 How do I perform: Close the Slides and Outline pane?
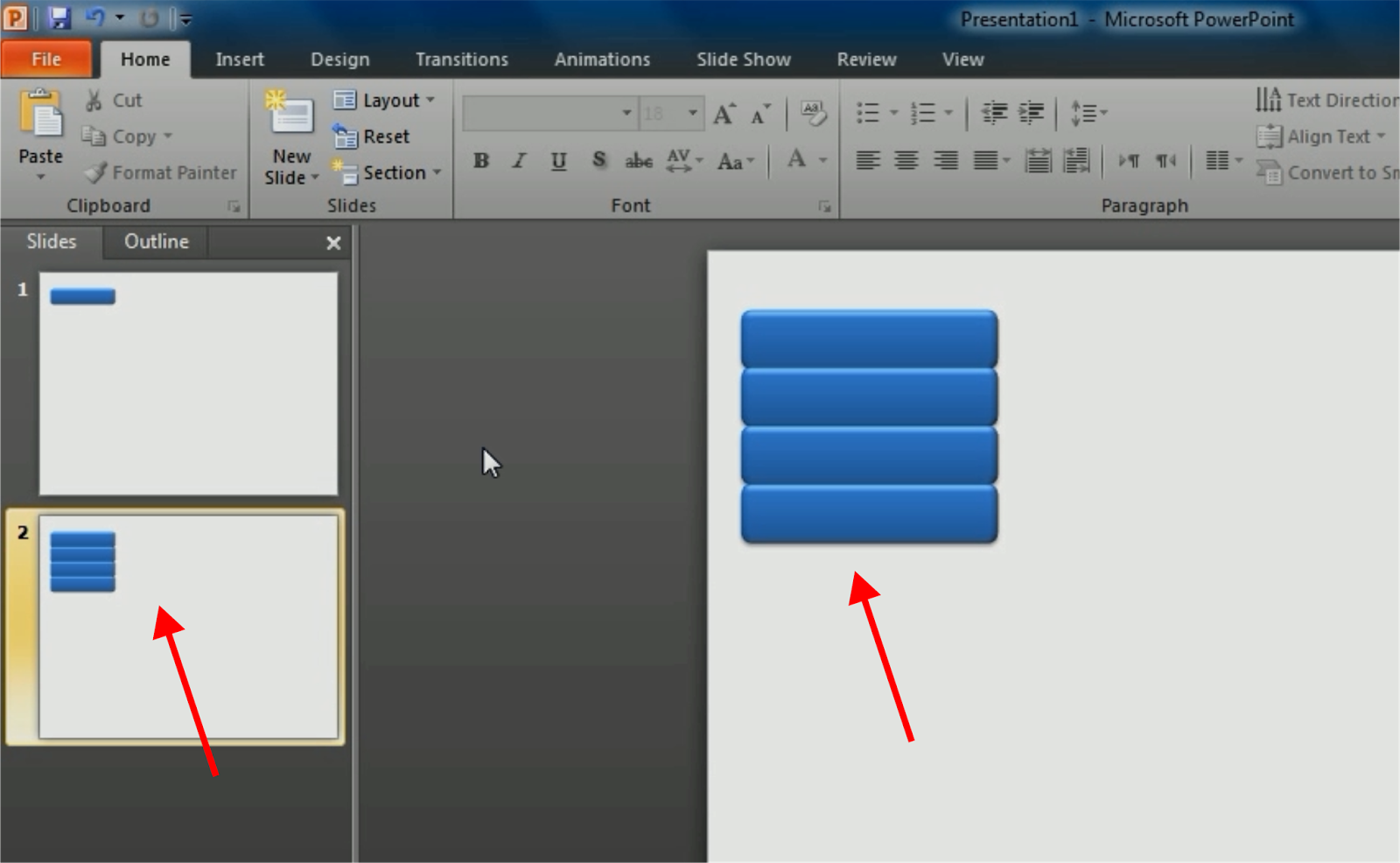click(x=333, y=243)
